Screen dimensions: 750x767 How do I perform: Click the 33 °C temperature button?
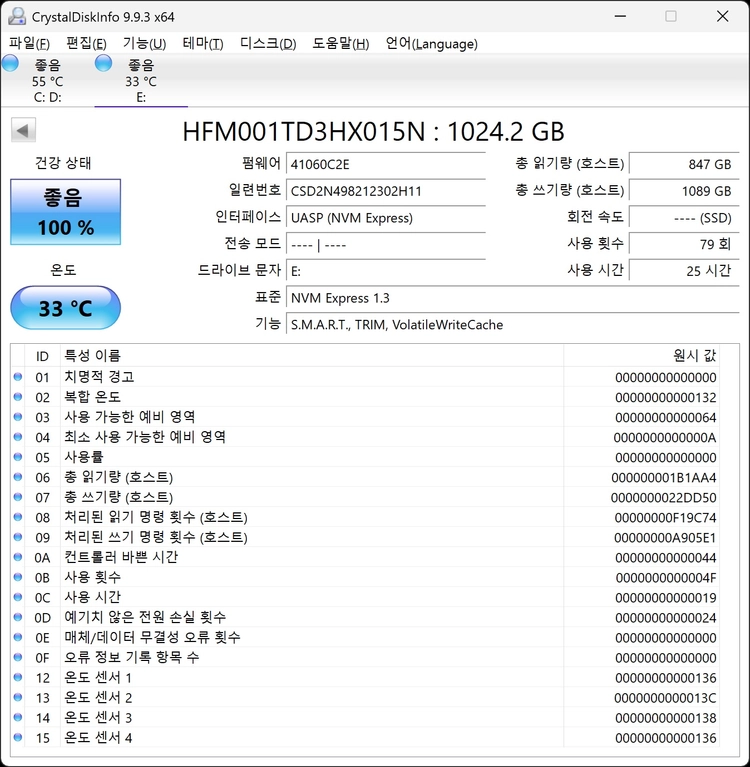tap(66, 308)
